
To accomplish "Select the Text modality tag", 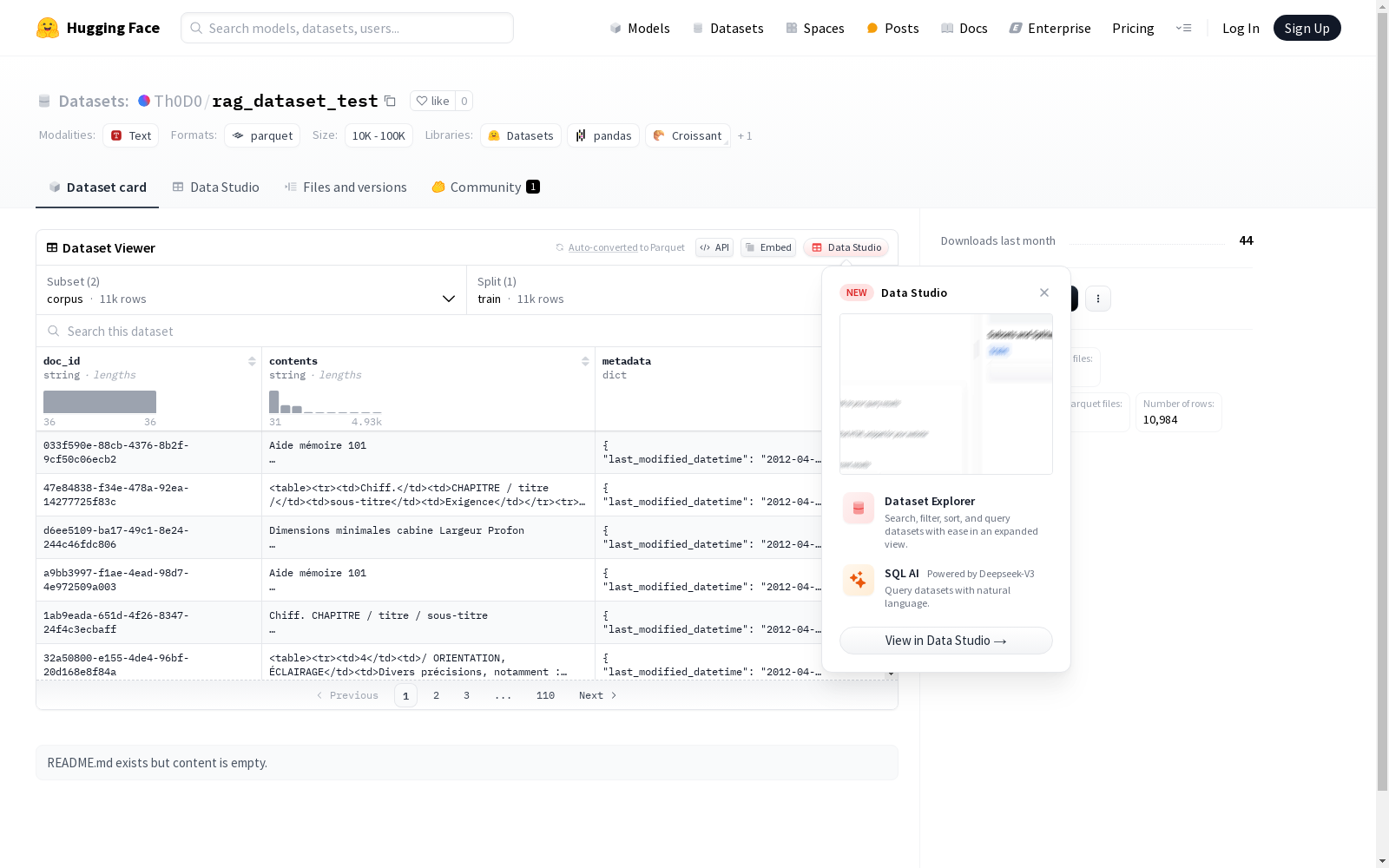I will [x=131, y=135].
